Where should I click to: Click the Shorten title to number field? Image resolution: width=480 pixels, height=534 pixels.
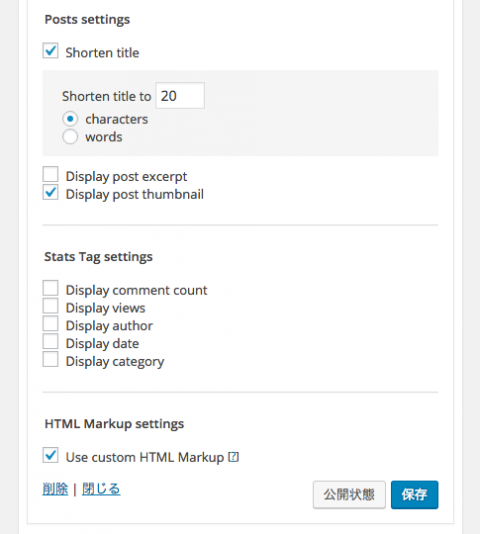click(180, 95)
